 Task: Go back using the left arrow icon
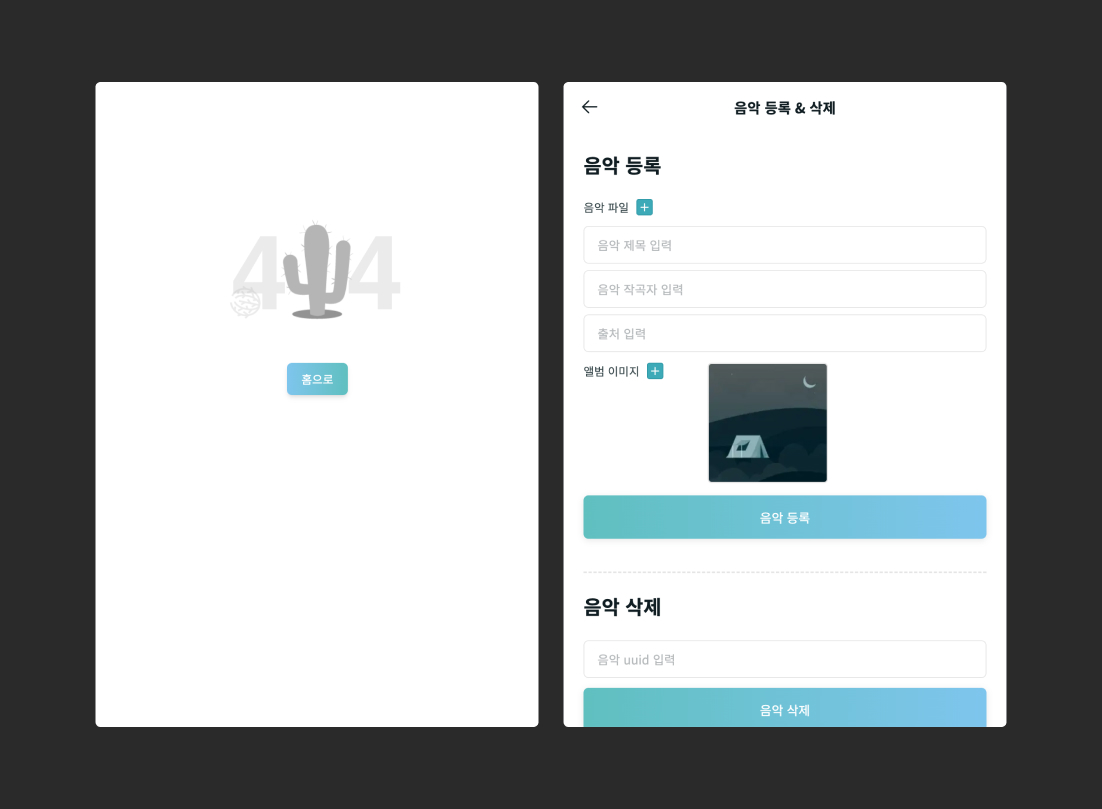point(590,107)
